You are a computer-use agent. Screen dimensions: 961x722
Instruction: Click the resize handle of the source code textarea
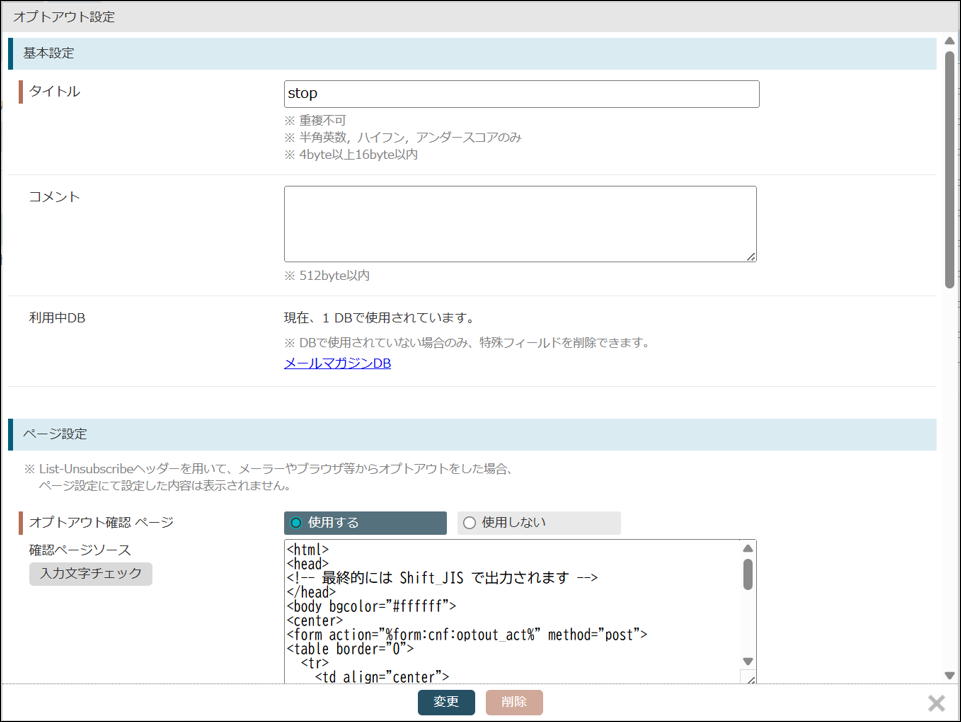pos(747,678)
